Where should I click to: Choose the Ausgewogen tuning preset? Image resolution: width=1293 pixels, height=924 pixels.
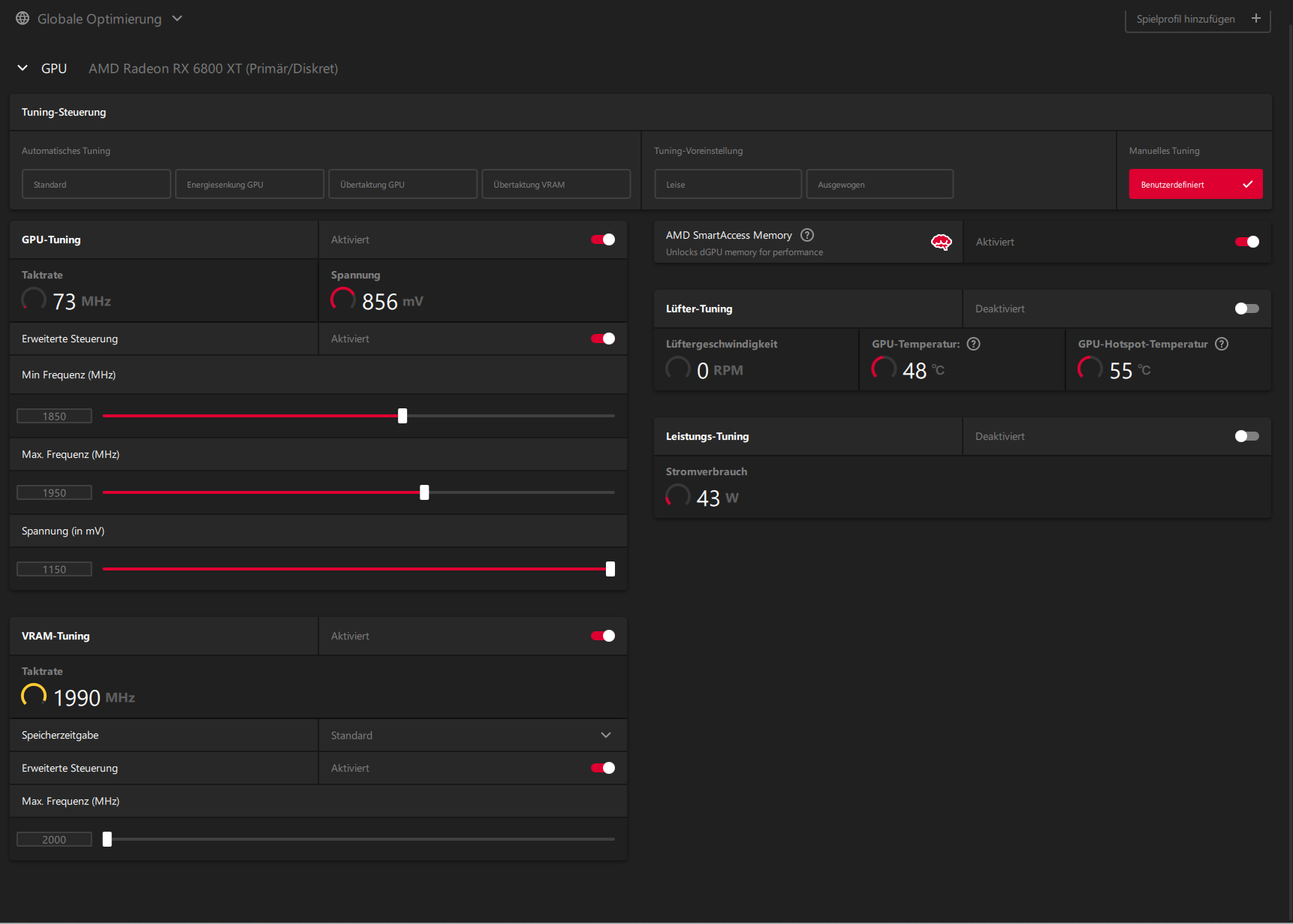[879, 184]
